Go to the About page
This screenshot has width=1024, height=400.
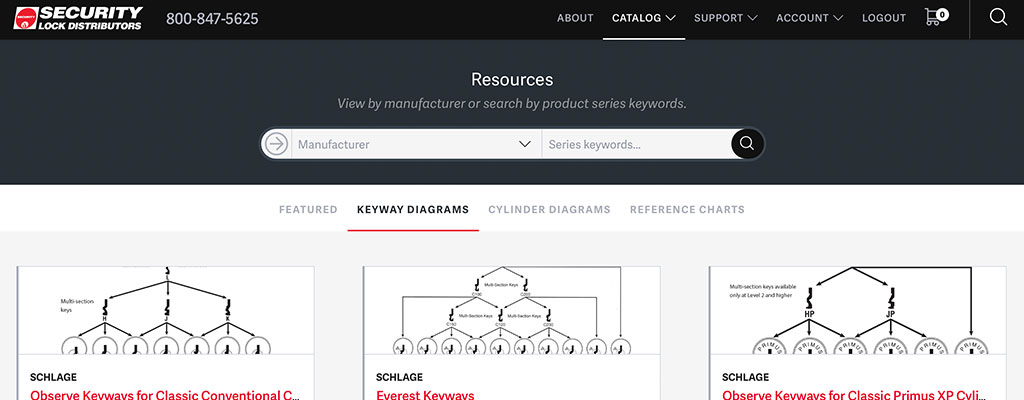(575, 18)
